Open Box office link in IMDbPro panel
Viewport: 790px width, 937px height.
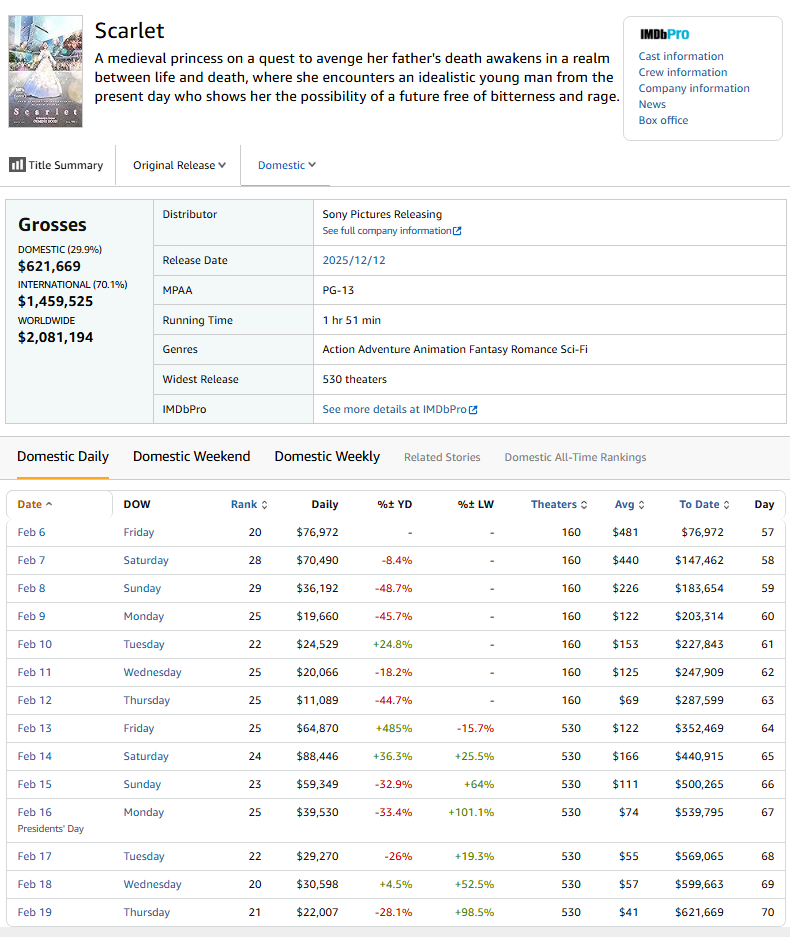pyautogui.click(x=663, y=120)
